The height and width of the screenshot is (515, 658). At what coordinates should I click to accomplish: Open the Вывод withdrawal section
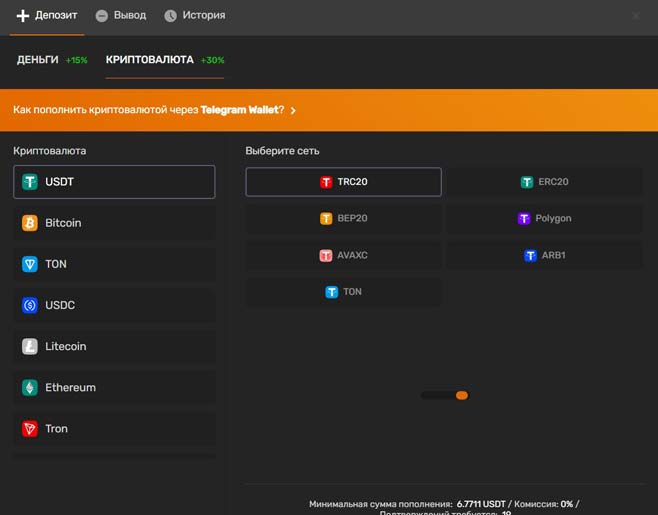pos(121,16)
